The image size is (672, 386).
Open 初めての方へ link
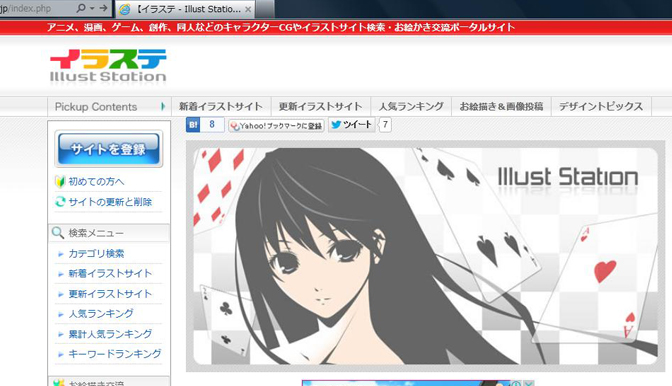tap(96, 182)
